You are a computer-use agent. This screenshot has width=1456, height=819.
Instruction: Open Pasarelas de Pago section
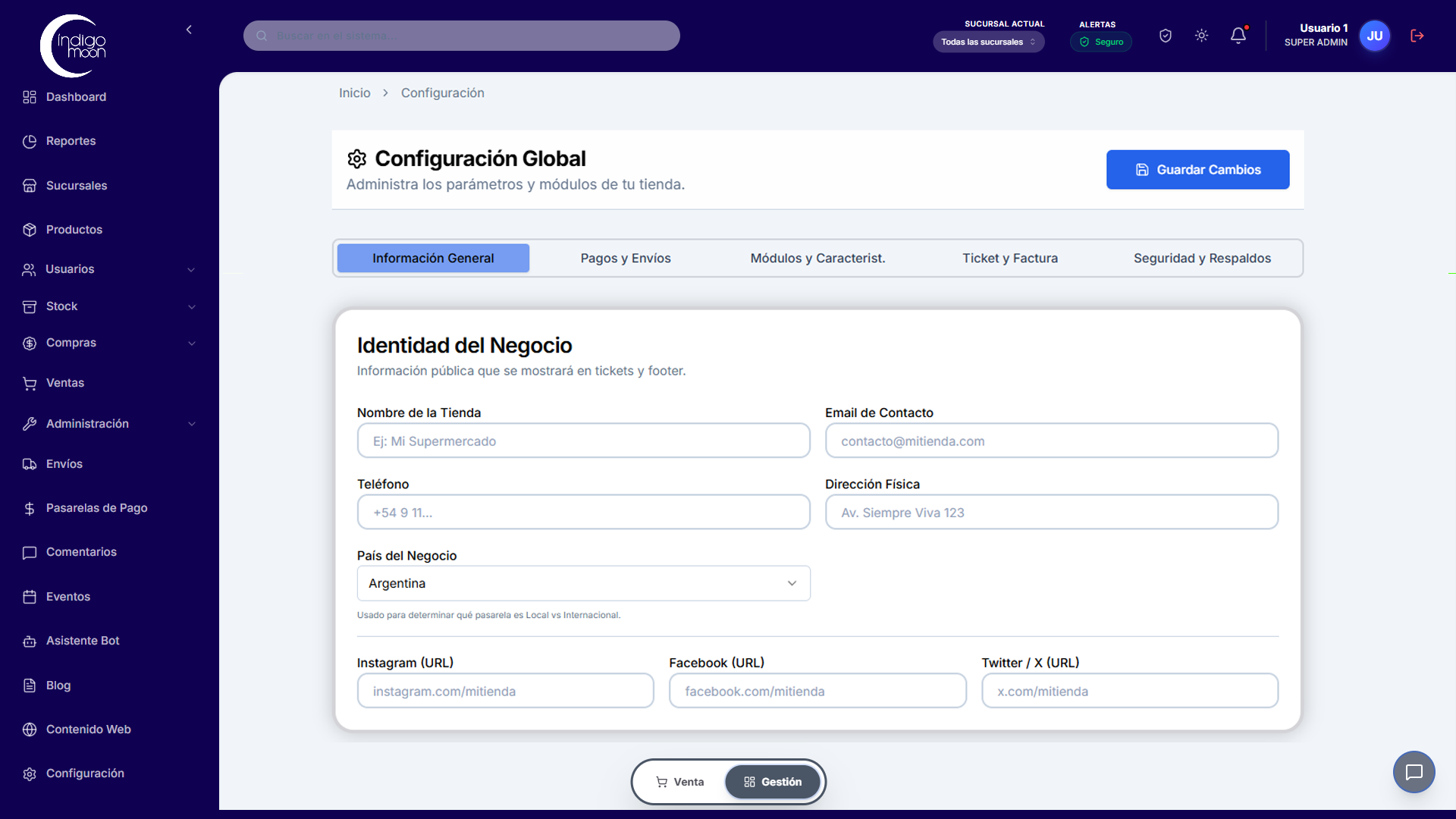click(x=96, y=507)
